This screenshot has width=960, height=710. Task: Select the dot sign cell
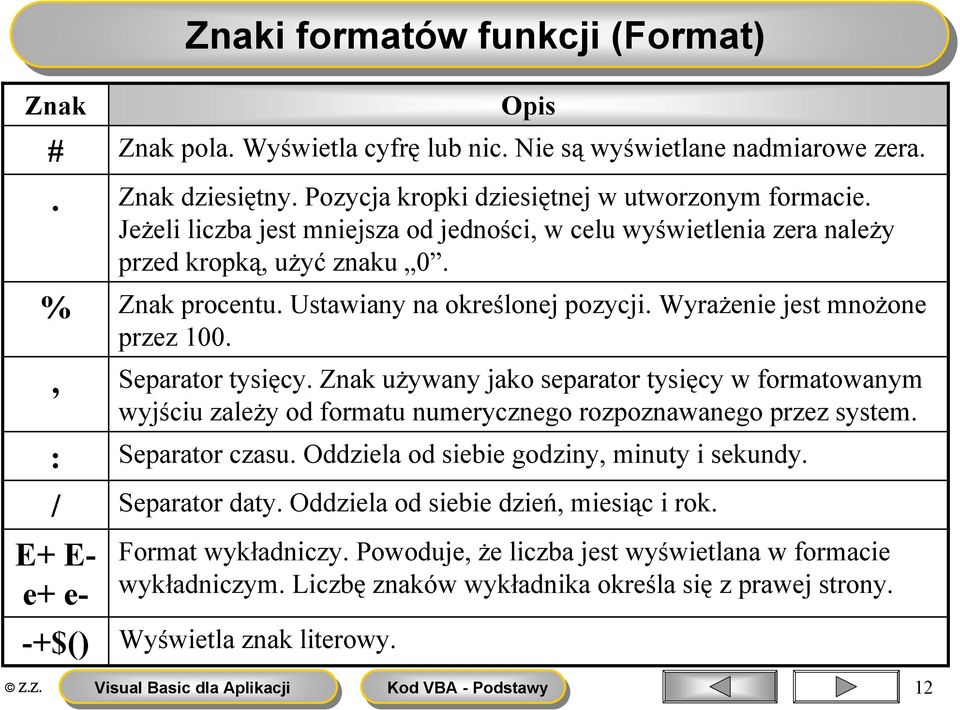(x=56, y=228)
